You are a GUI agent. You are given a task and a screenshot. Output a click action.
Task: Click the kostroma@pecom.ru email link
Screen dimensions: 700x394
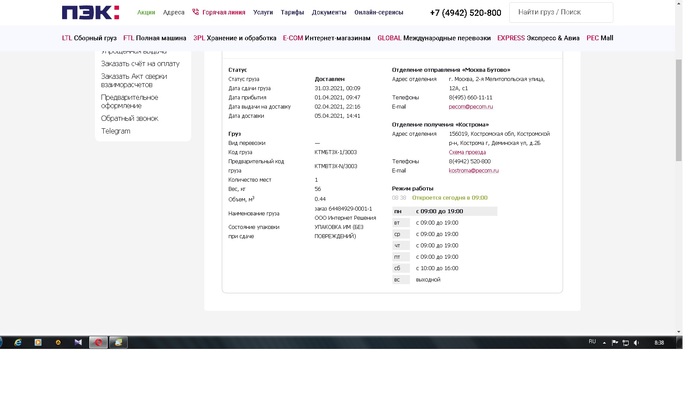click(474, 170)
